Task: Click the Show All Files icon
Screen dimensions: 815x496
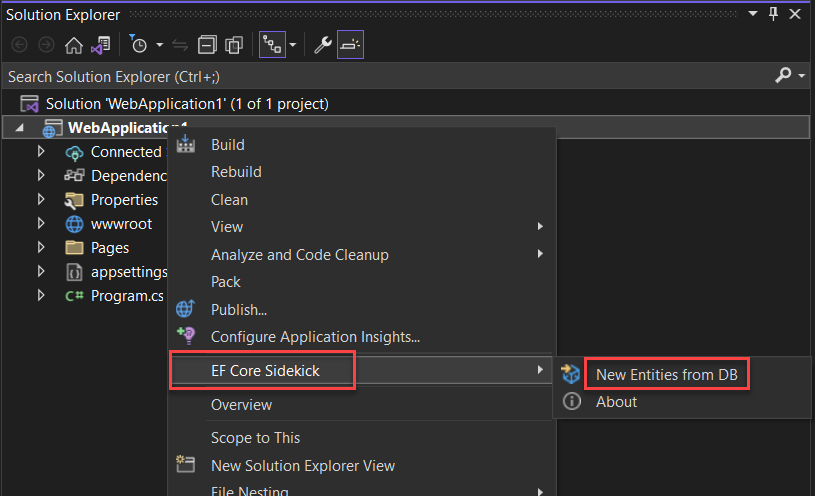Action: pyautogui.click(x=234, y=45)
